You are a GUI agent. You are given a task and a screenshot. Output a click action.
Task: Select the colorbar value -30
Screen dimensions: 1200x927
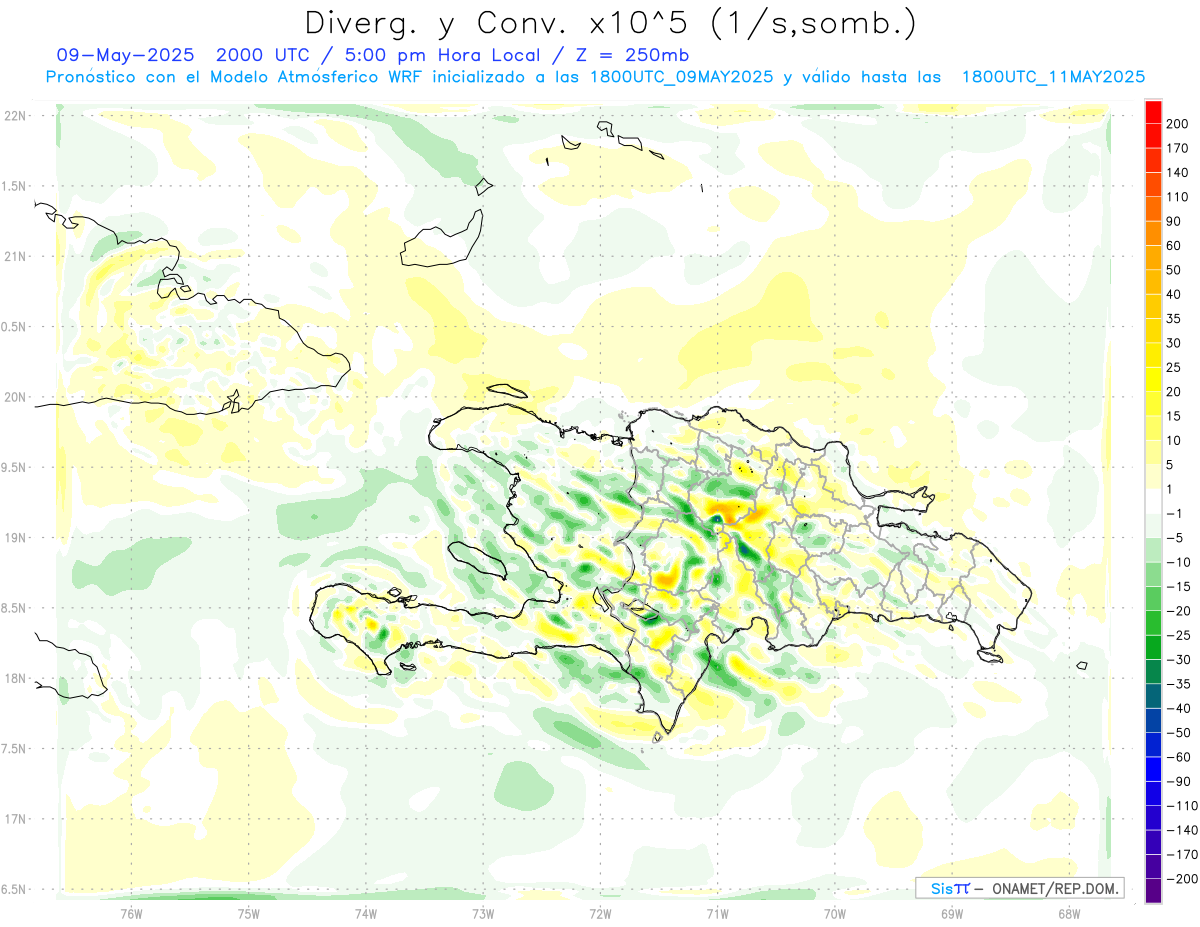tap(1179, 660)
